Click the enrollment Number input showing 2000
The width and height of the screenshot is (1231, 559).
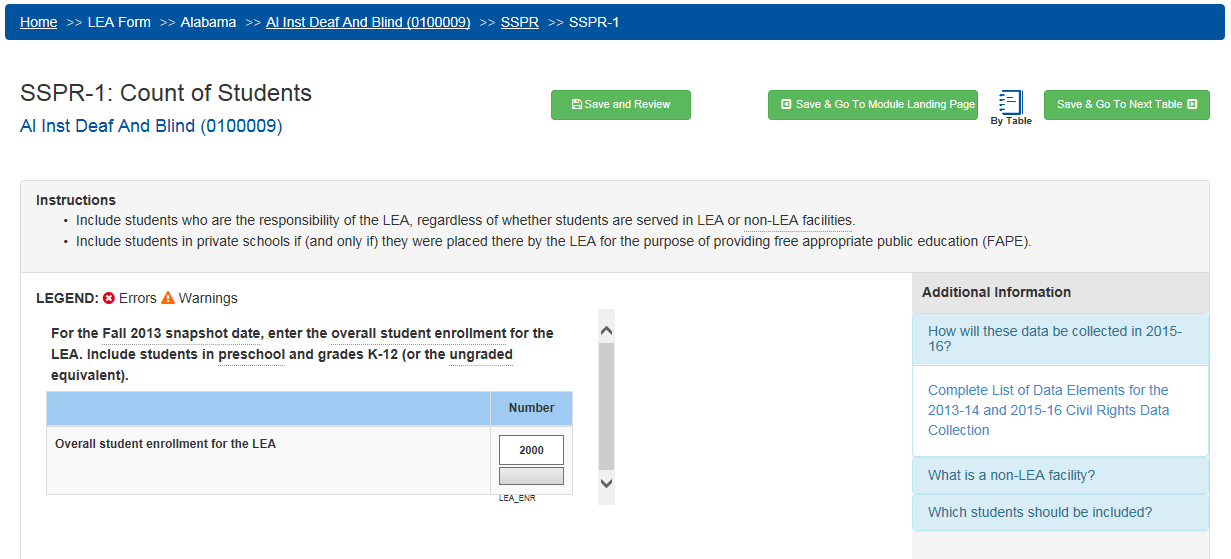[531, 450]
